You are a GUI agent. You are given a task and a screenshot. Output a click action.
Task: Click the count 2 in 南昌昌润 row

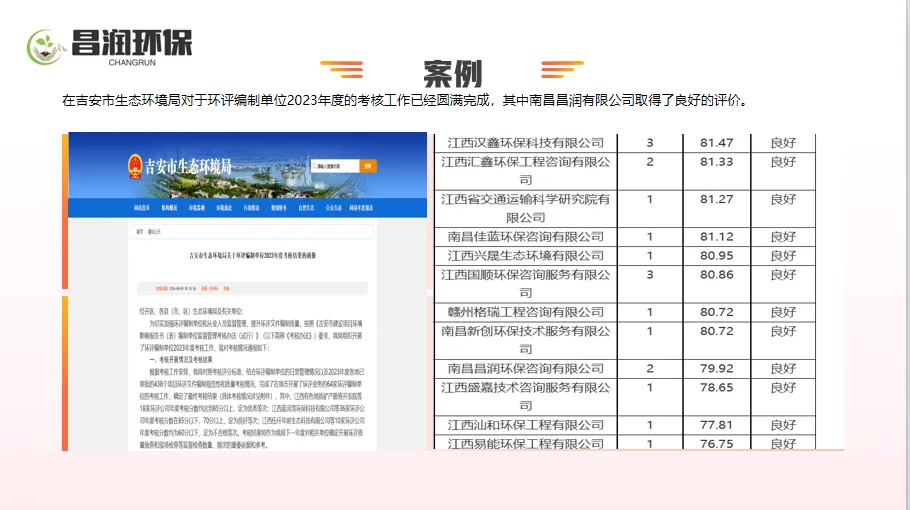tap(650, 368)
